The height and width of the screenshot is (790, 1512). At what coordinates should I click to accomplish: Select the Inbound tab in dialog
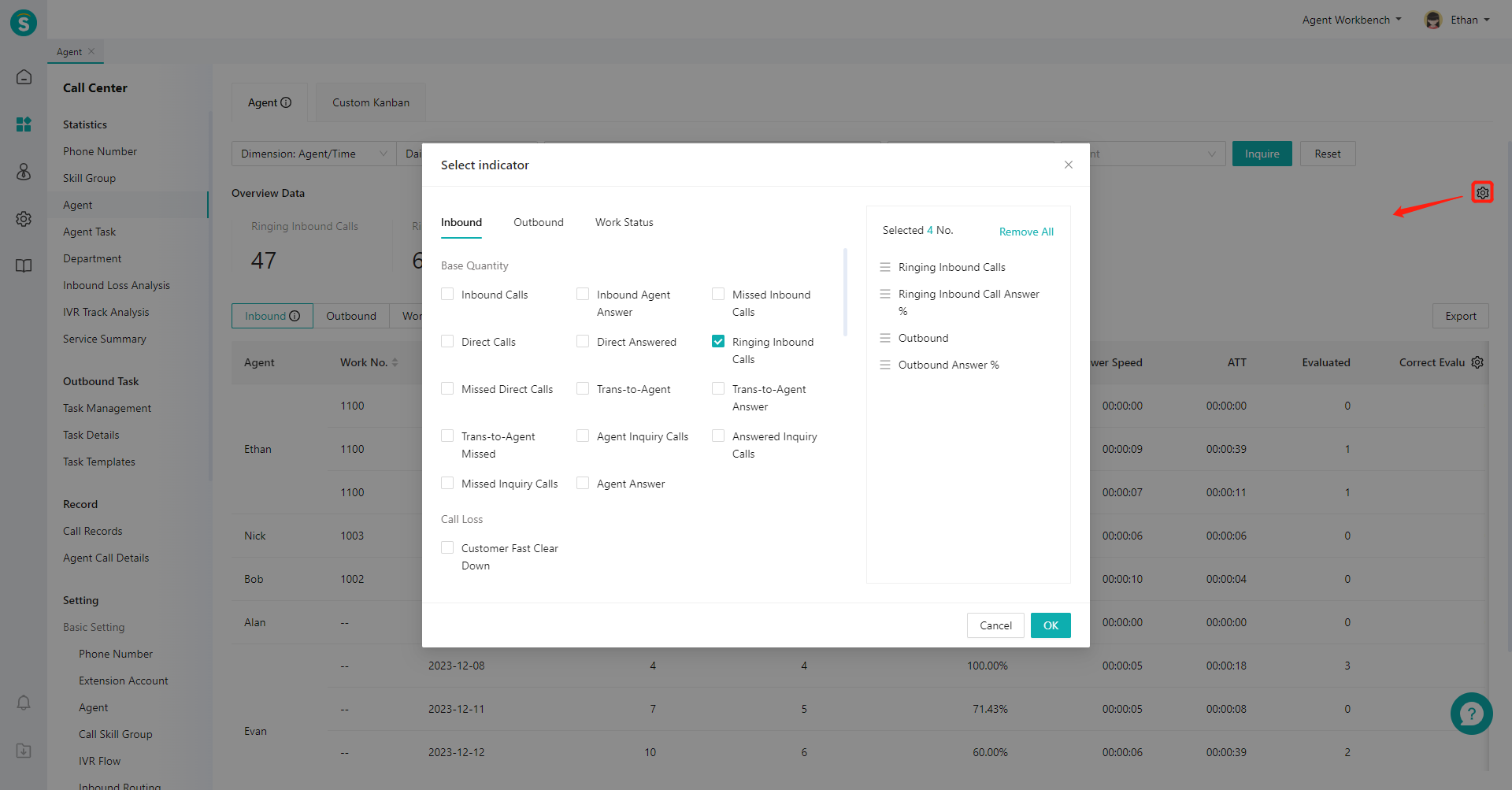click(461, 222)
